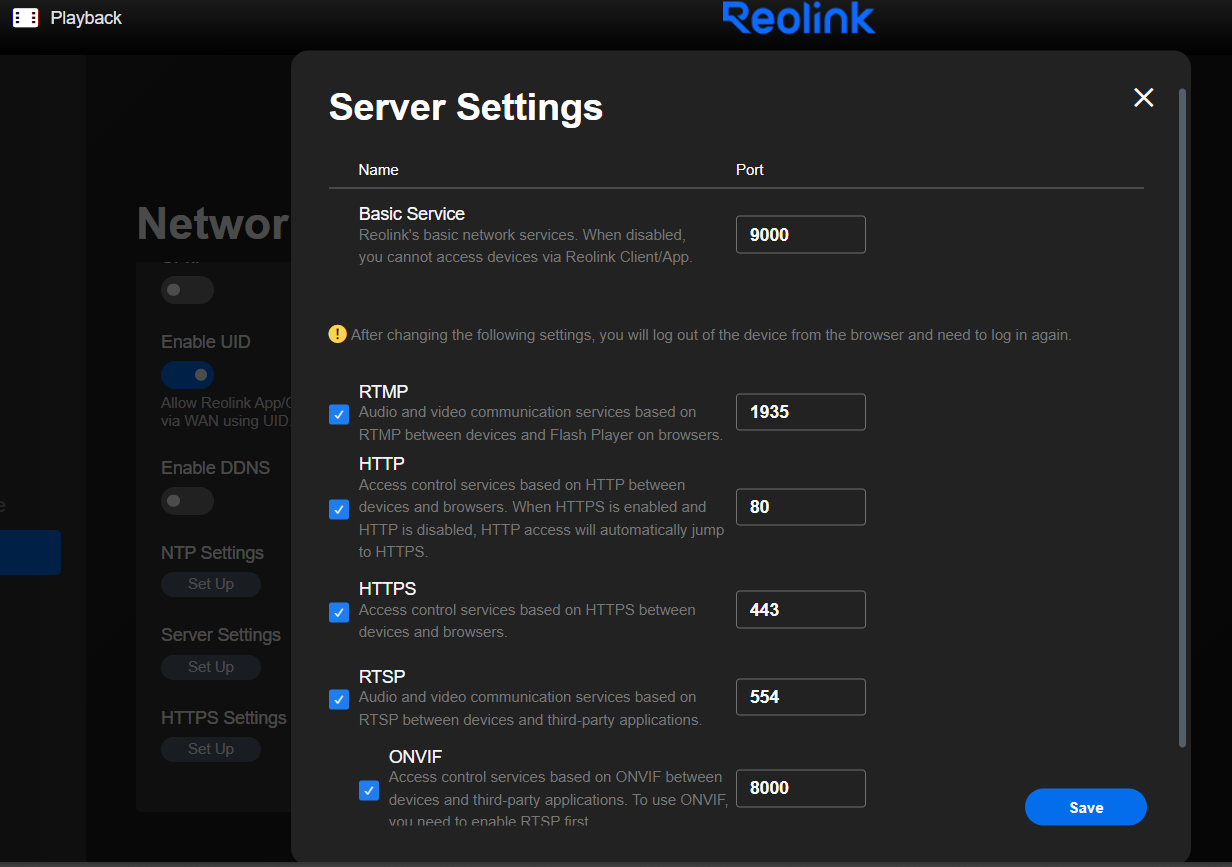Edit the RTSP port field
This screenshot has width=1232, height=867.
801,697
